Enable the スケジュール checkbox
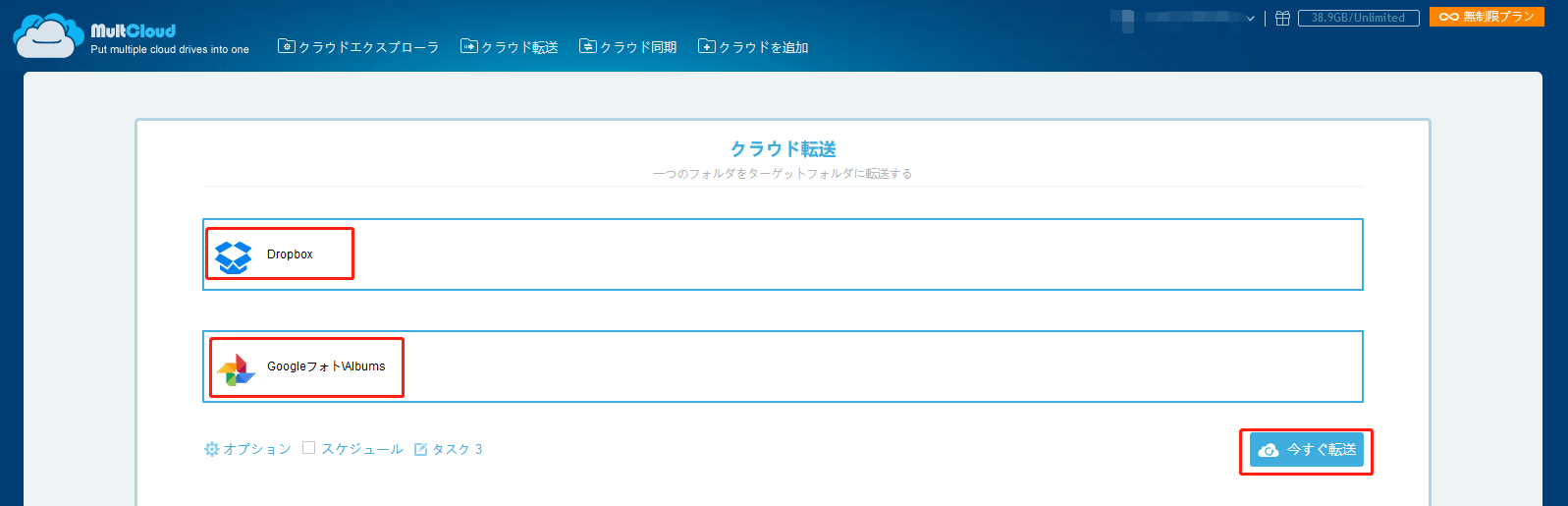Screen dimensions: 1568x506 [309, 448]
